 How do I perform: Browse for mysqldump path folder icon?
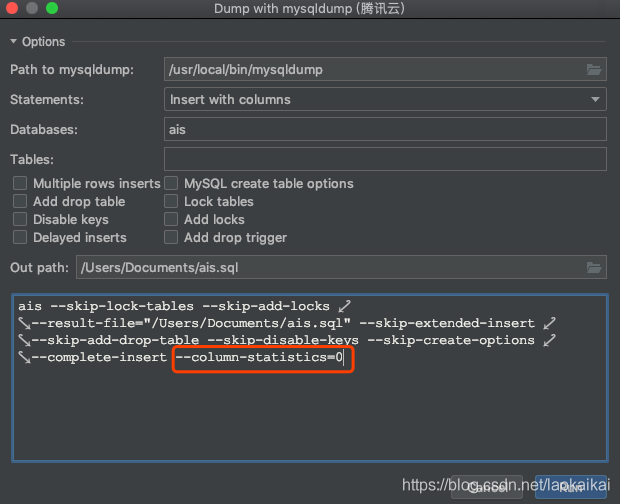(594, 70)
